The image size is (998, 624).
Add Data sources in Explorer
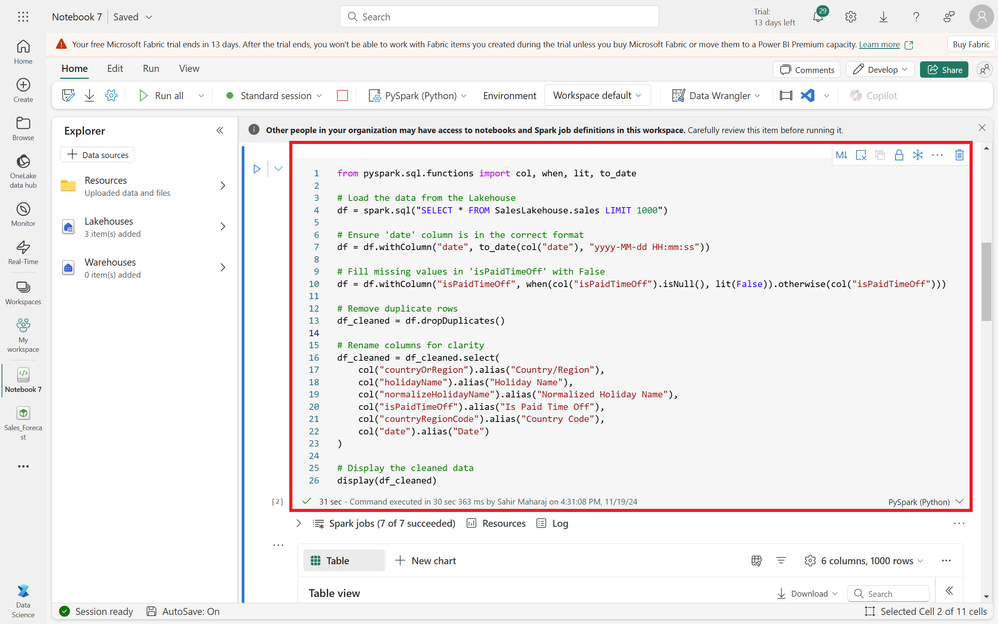[x=97, y=155]
